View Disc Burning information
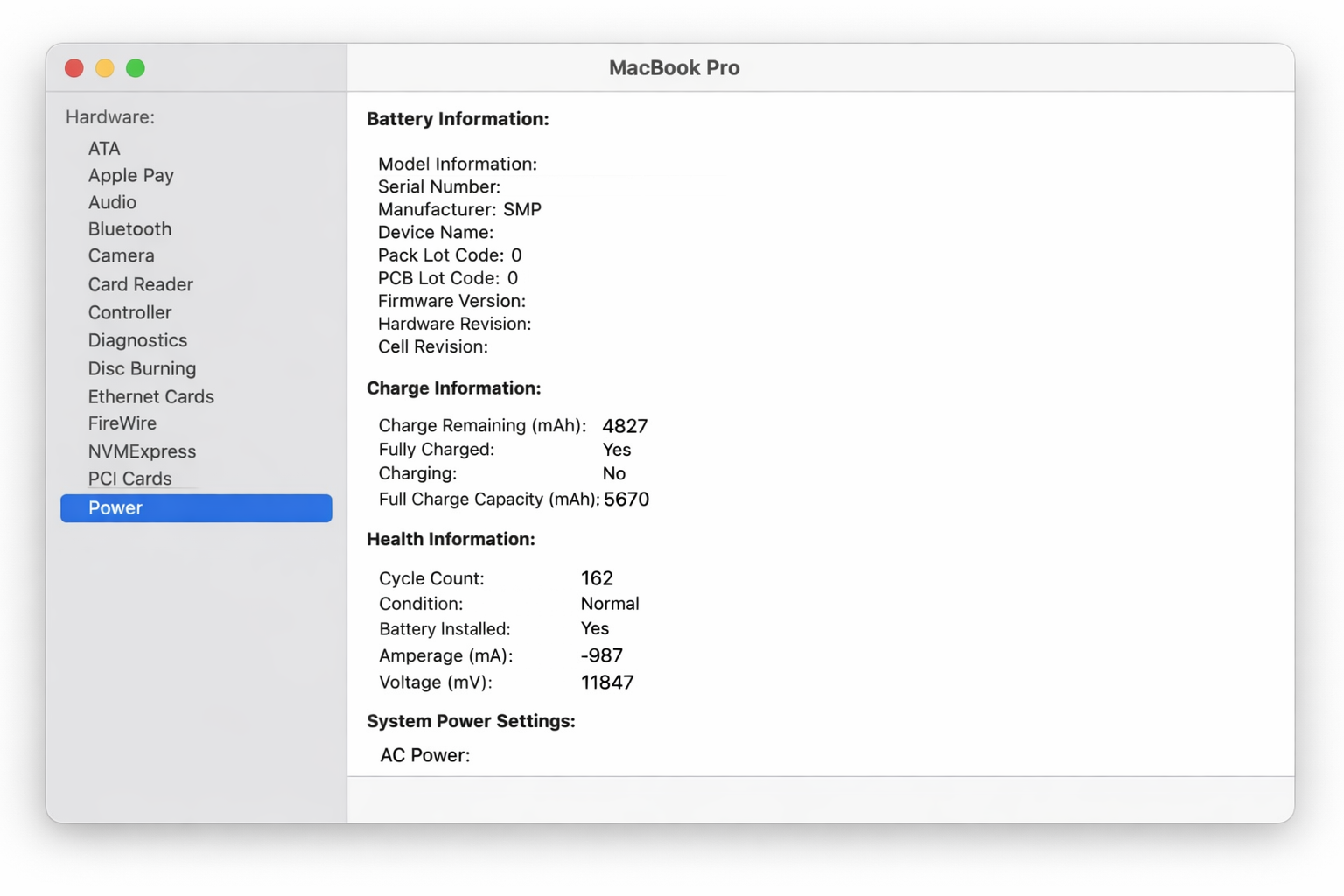The image size is (1344, 896). click(x=142, y=368)
